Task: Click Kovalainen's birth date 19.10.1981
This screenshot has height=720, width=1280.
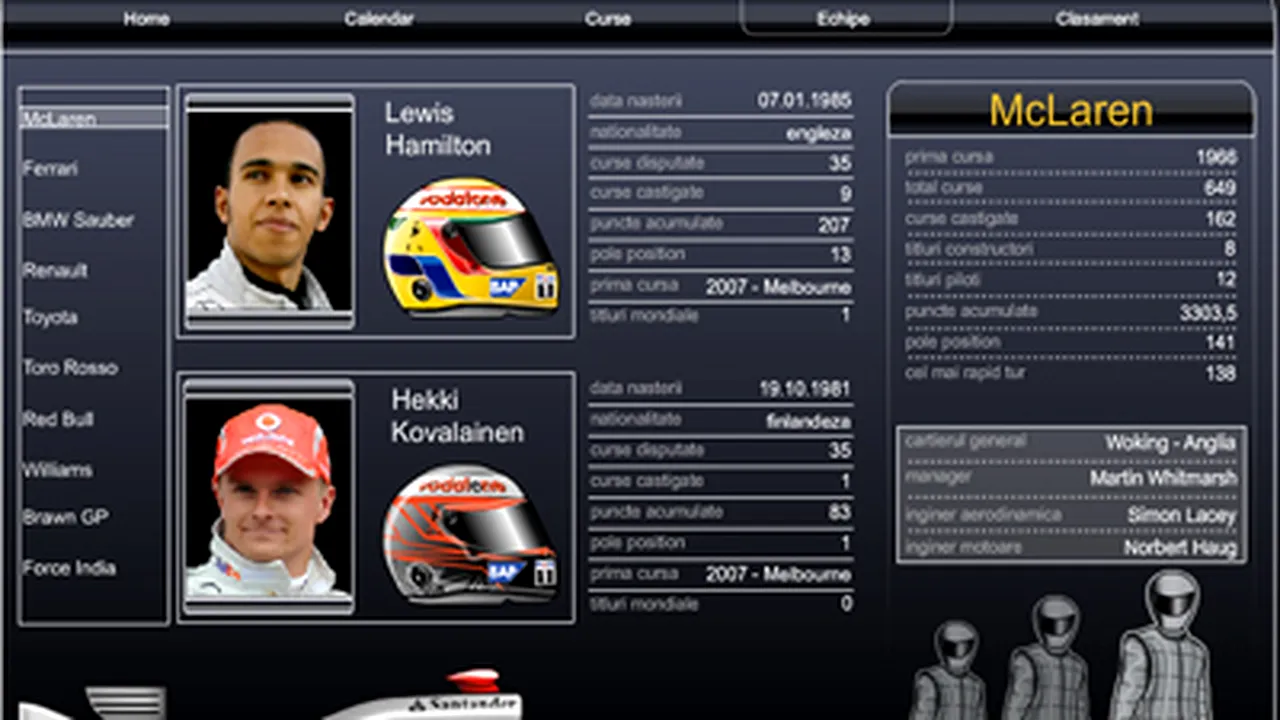Action: coord(804,390)
